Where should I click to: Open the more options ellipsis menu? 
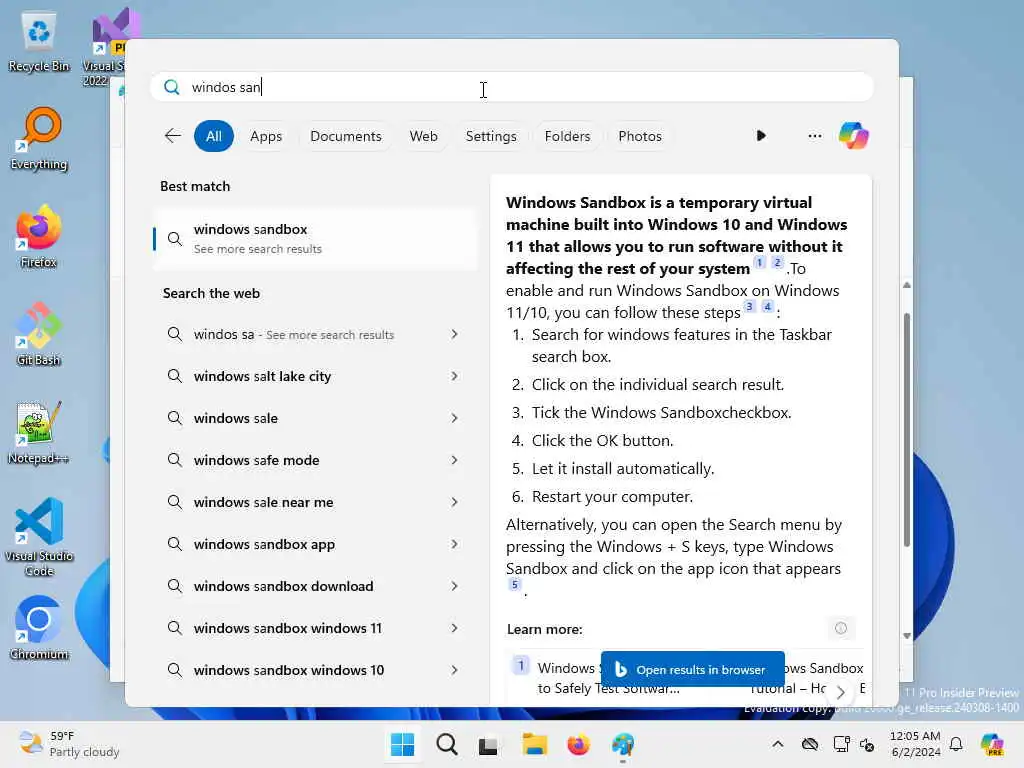point(814,136)
